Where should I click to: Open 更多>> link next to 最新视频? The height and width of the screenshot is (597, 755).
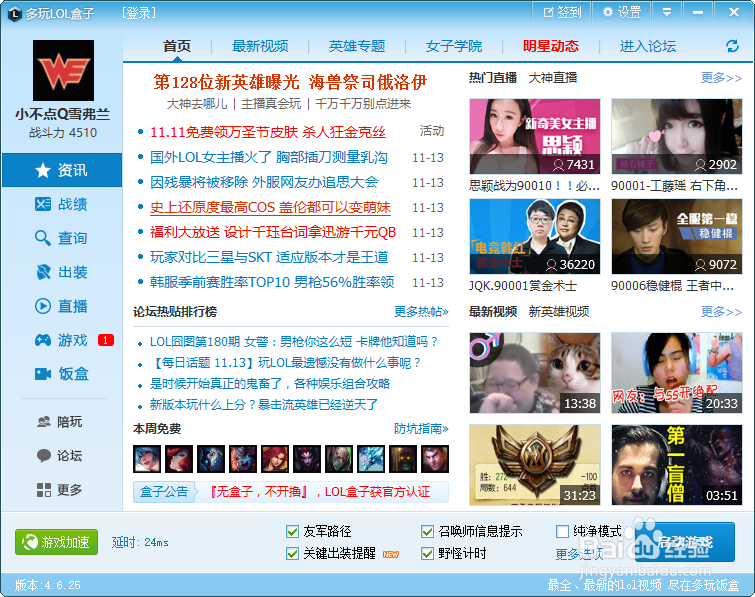coord(721,311)
